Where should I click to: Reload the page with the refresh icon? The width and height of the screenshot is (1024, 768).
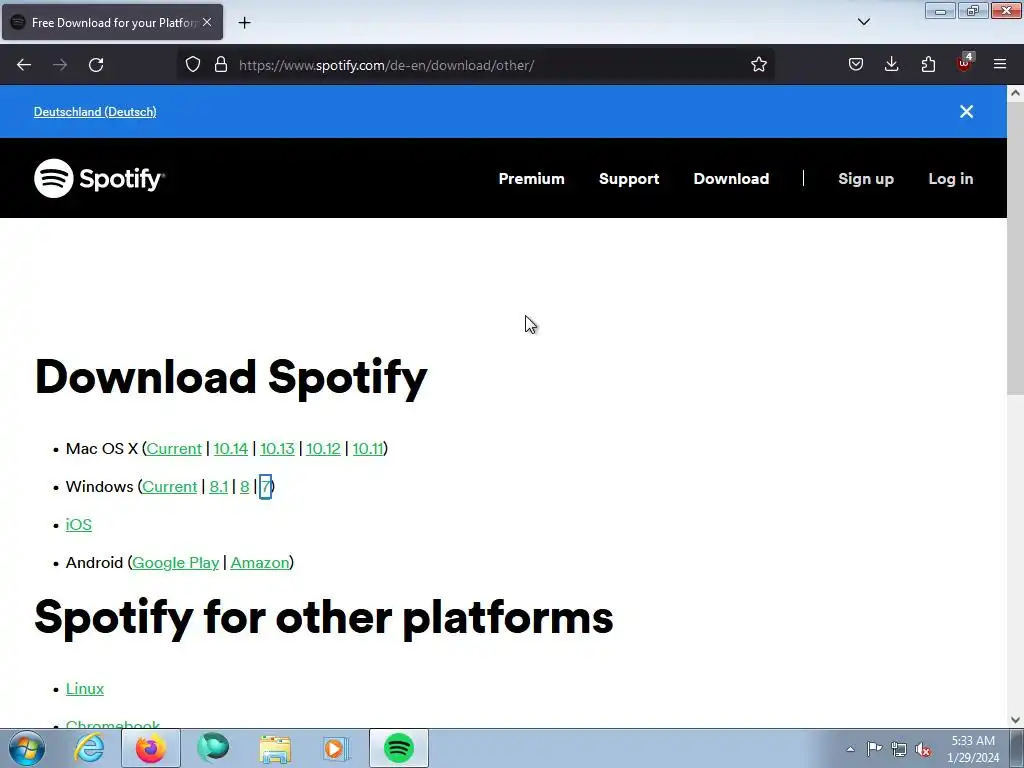[96, 65]
